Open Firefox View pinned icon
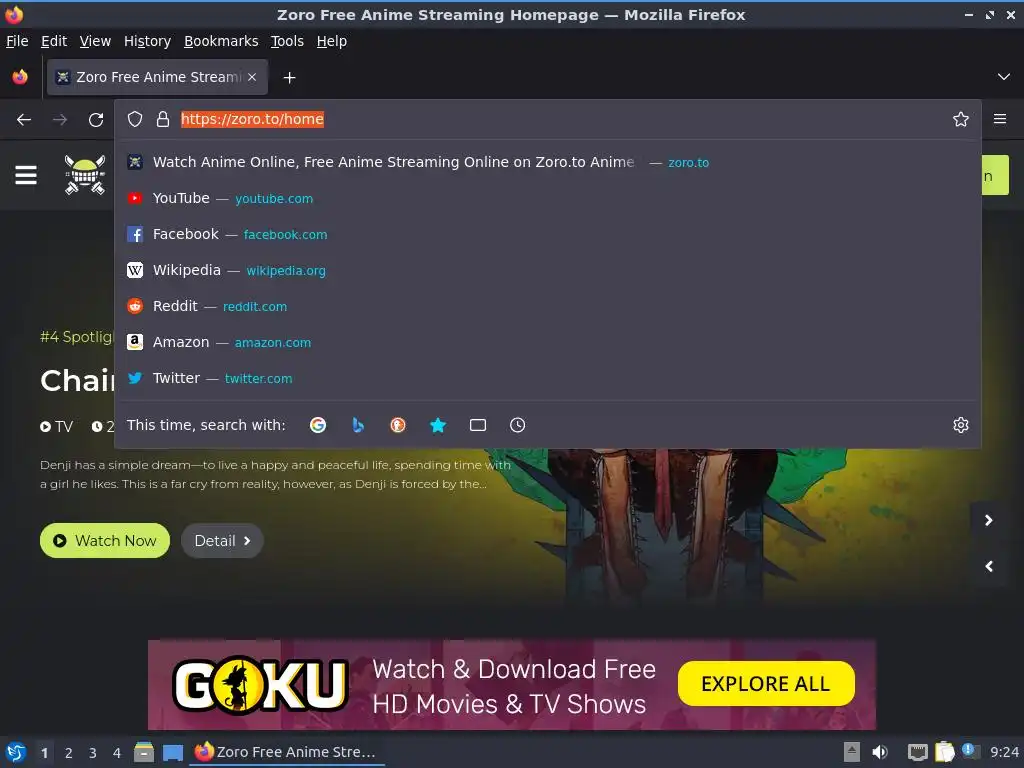The height and width of the screenshot is (768, 1024). (x=20, y=77)
